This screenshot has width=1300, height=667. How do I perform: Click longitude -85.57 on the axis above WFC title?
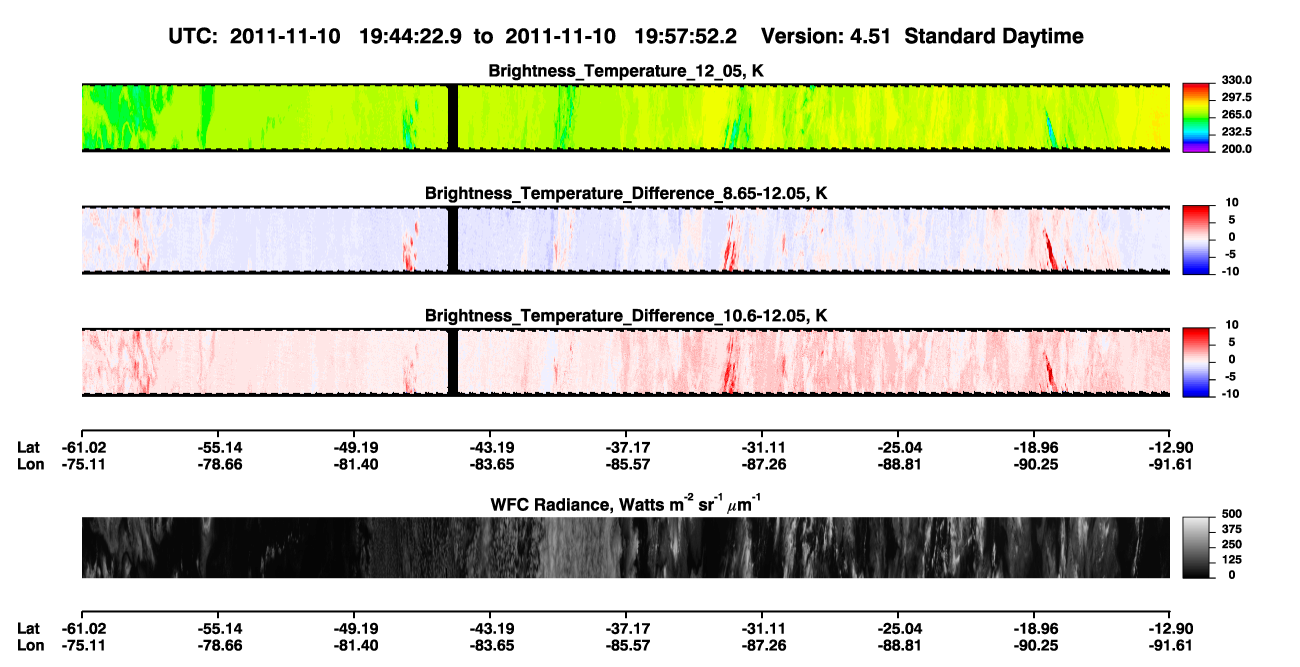click(629, 465)
